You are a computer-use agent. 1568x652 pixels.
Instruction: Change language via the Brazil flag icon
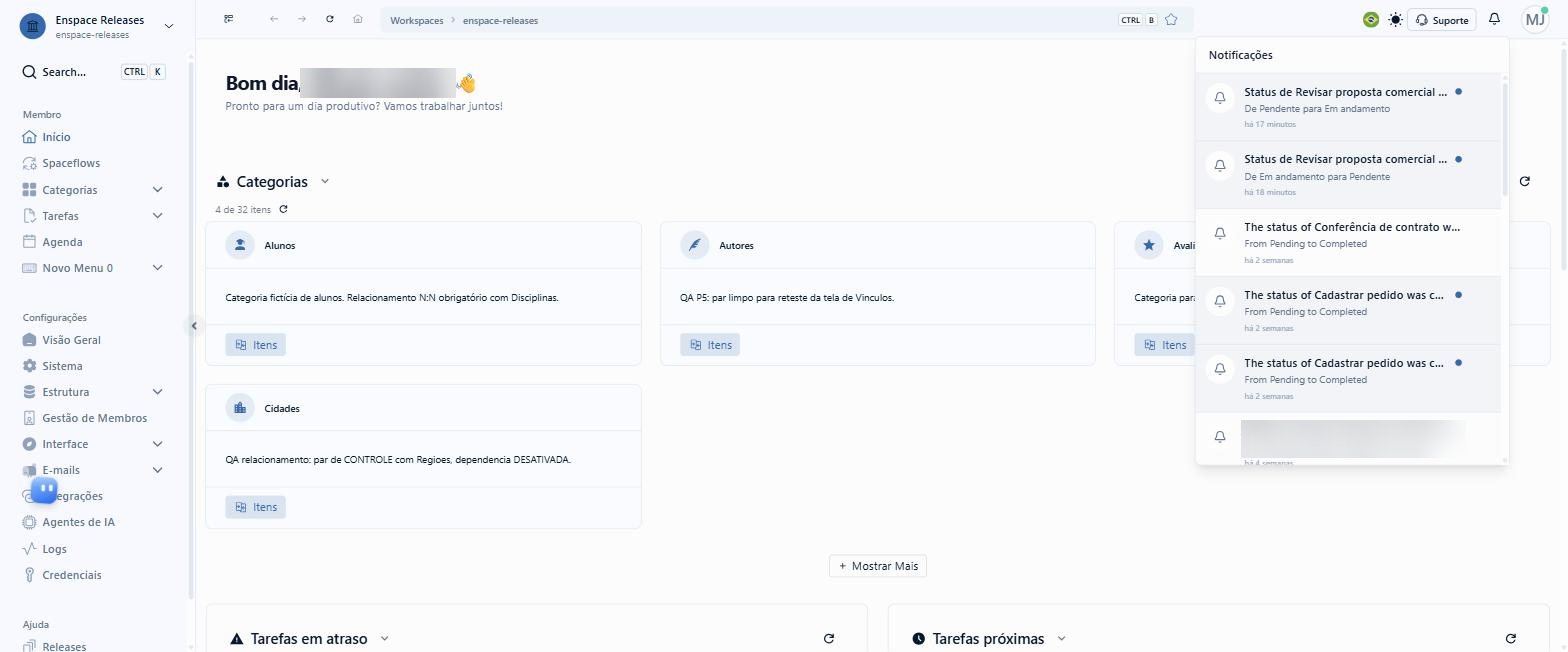[1371, 19]
